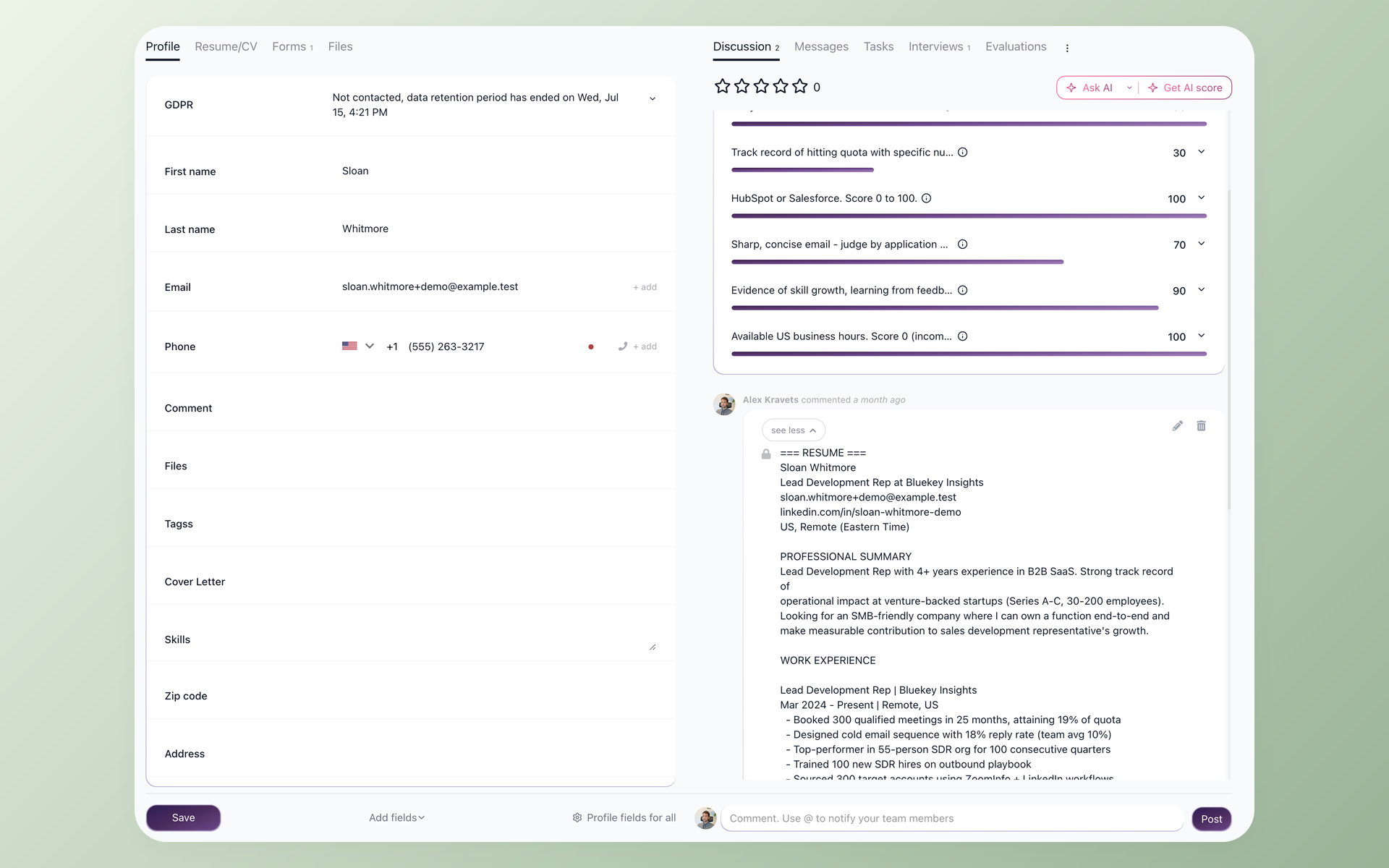Click the lock icon beside the resume comment
Viewport: 1389px width, 868px height.
(x=766, y=454)
